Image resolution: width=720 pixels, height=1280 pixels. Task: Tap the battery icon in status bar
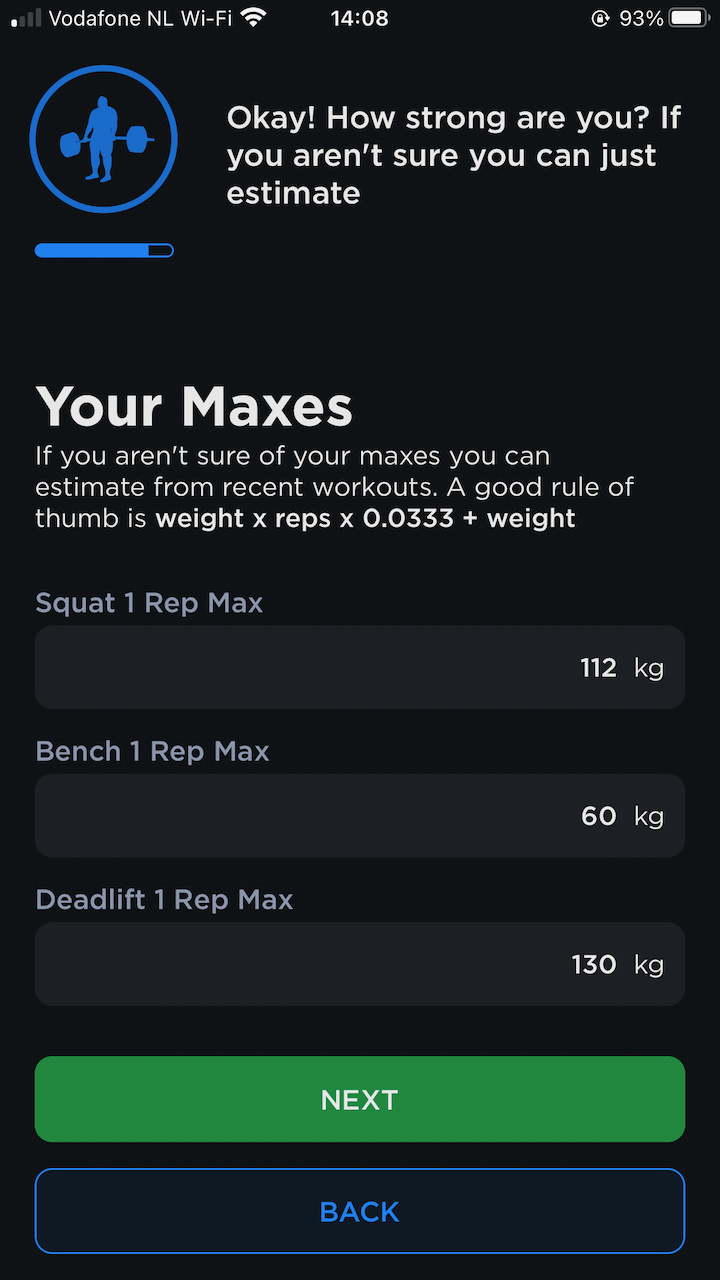(690, 18)
